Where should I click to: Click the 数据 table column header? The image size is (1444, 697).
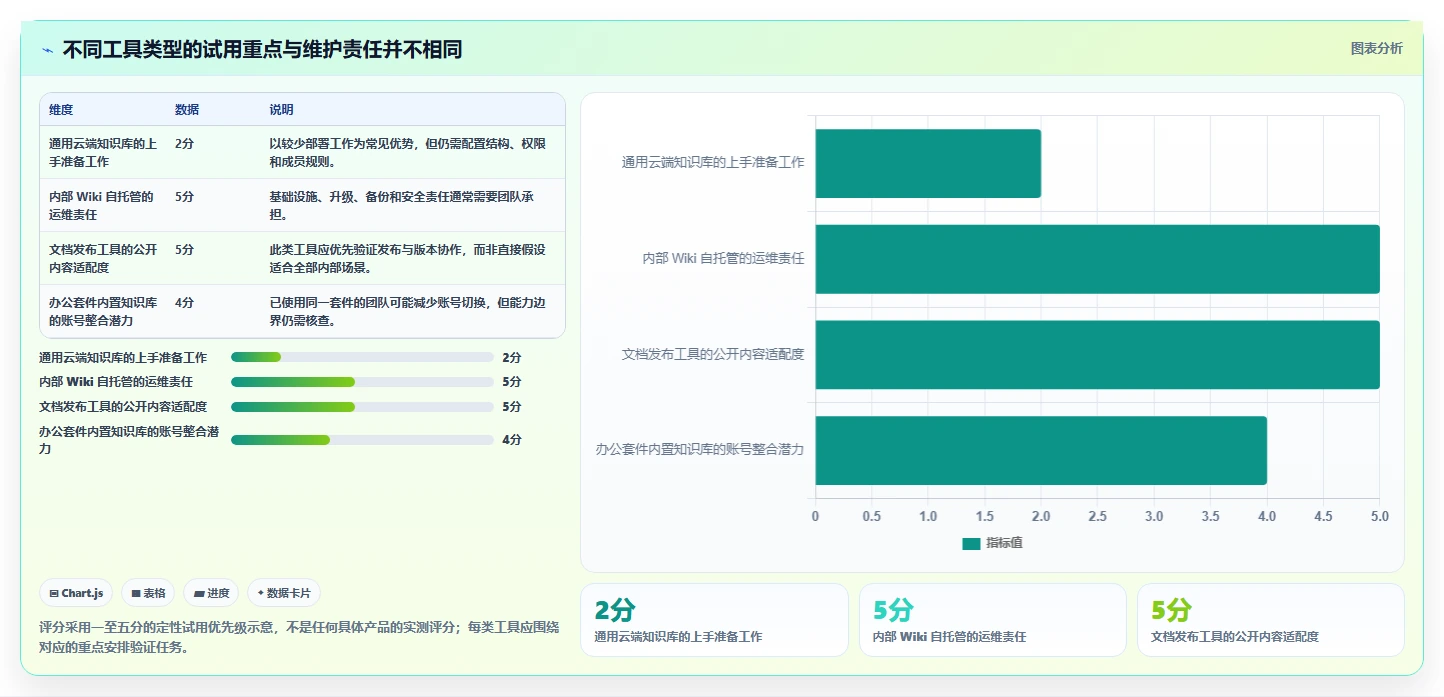(x=187, y=110)
